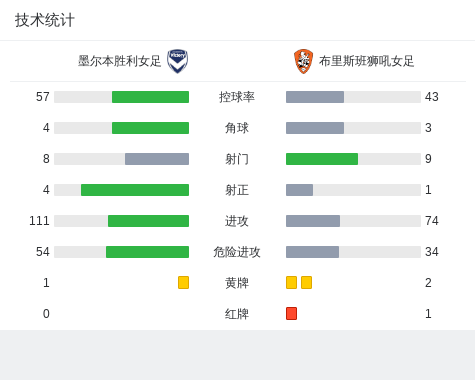Viewport: 475px width, 380px height.
Task: Click the green shots bar for Brisbane
Action: (x=322, y=159)
